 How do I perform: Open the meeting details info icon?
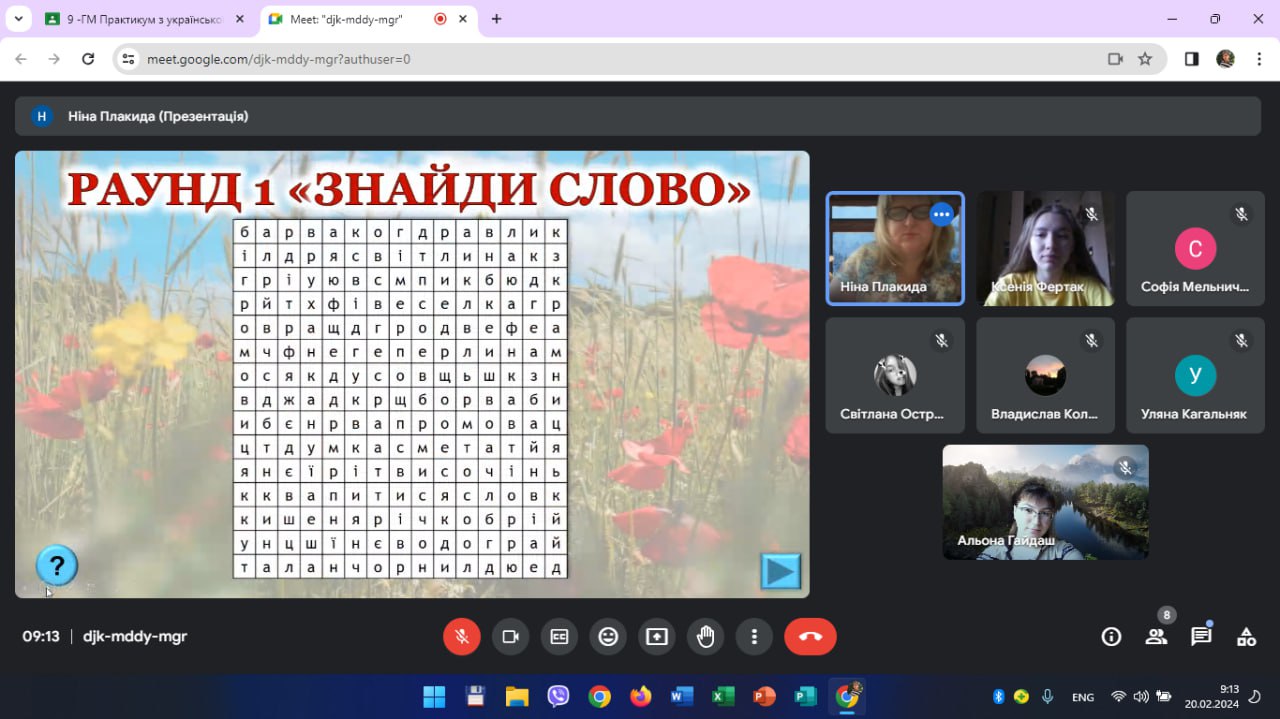point(1111,636)
